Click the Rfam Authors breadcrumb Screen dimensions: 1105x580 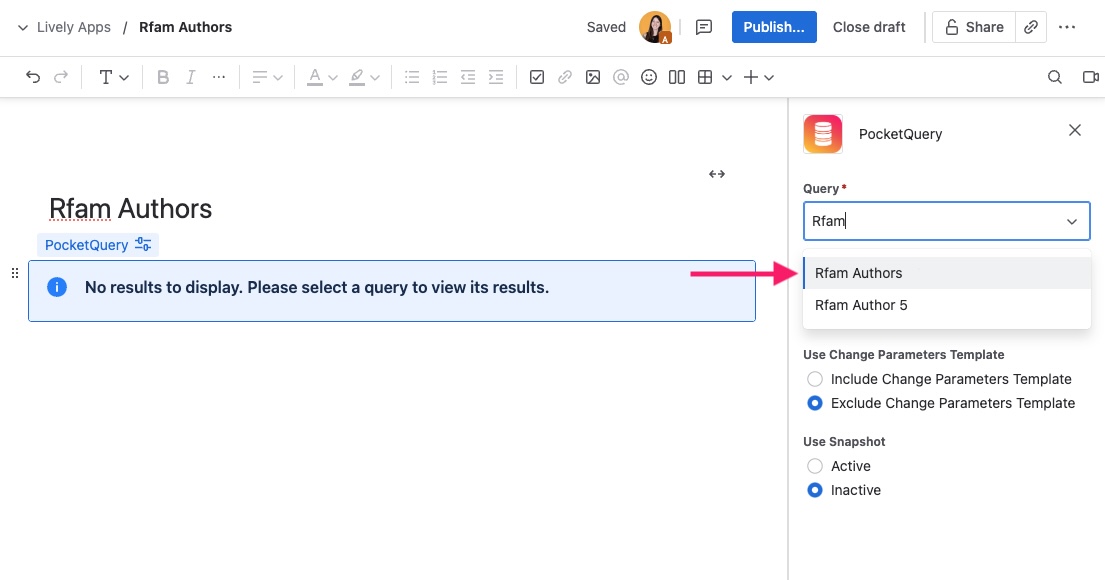coord(185,27)
